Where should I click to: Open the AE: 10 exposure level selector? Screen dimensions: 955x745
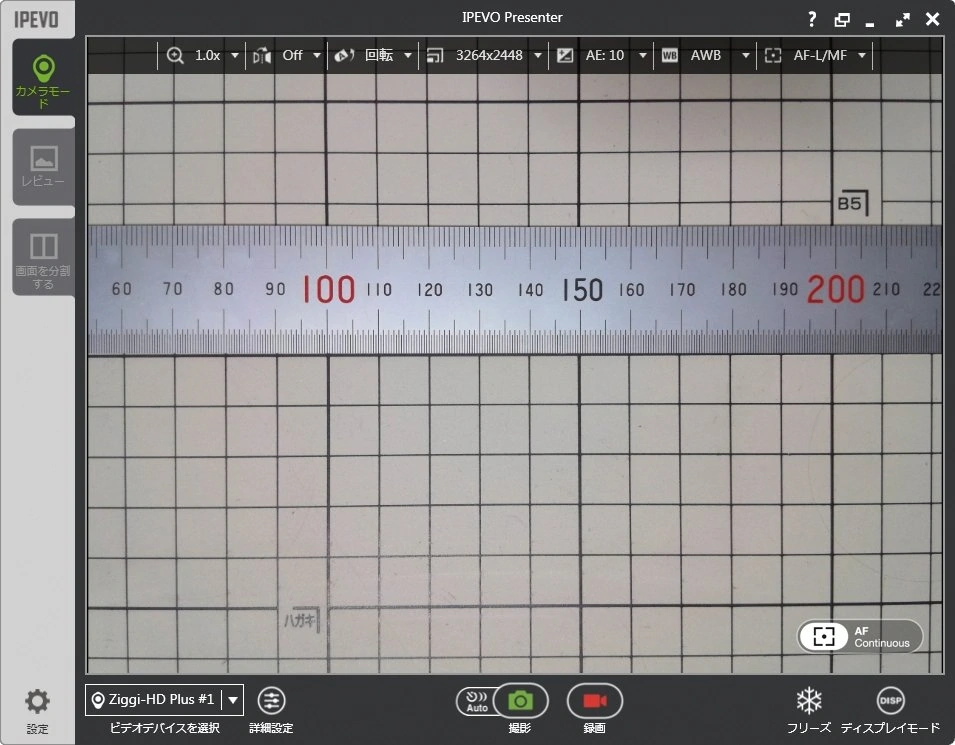point(613,55)
